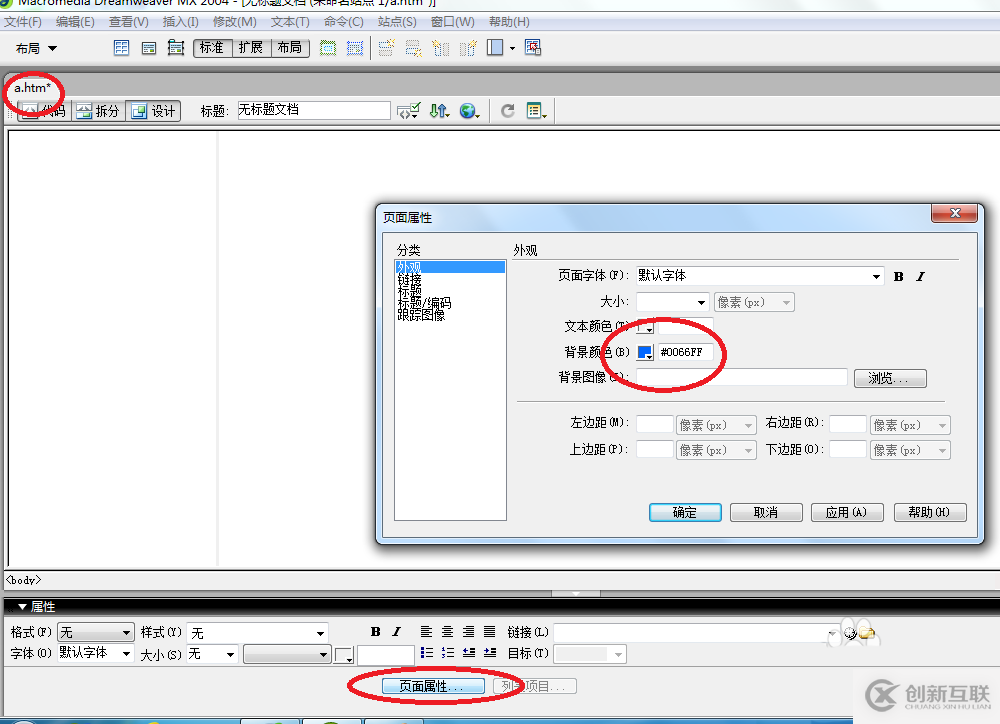
Task: Click the preview in browser globe icon
Action: (468, 110)
